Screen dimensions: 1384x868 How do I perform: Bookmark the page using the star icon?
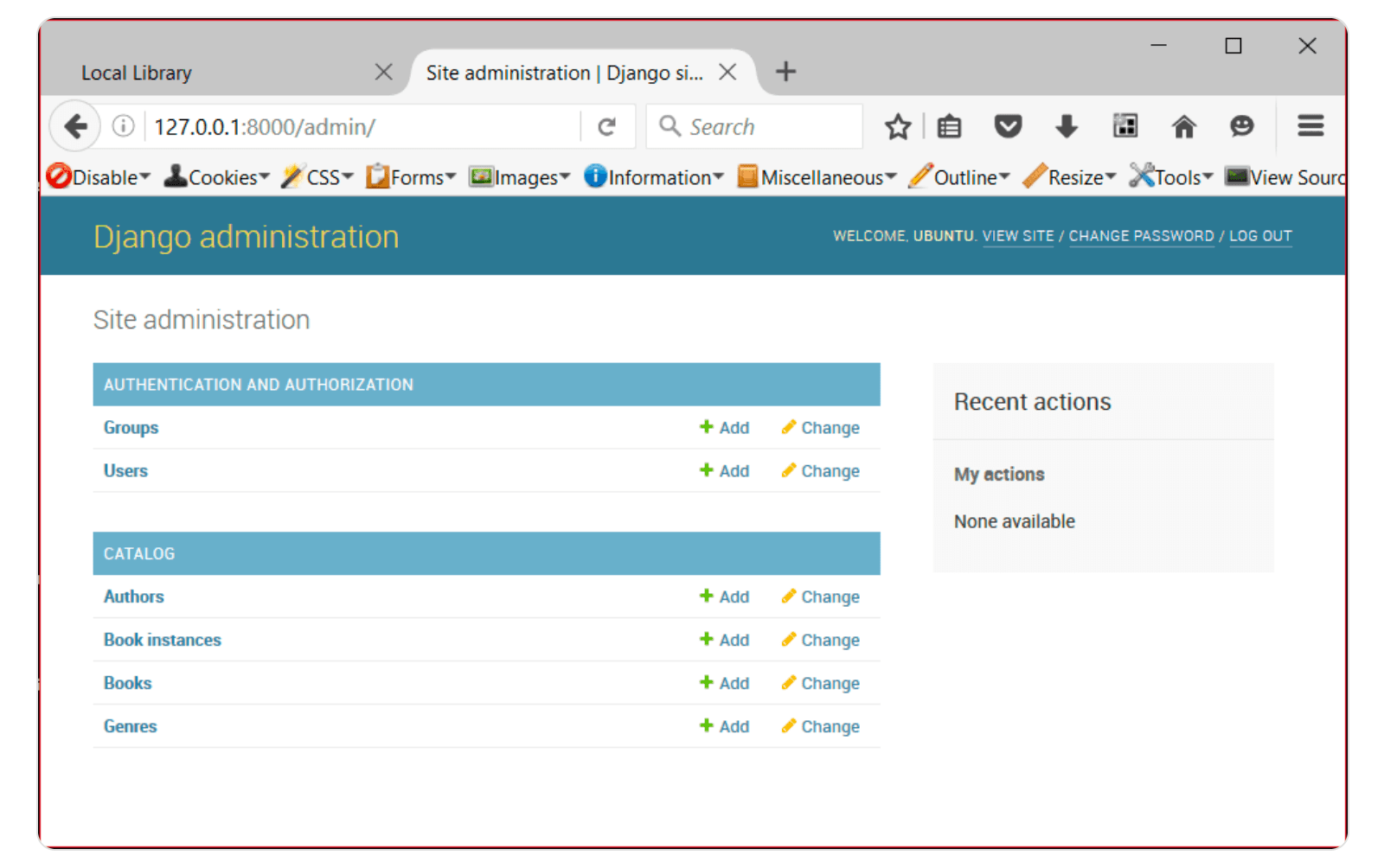pyautogui.click(x=898, y=126)
